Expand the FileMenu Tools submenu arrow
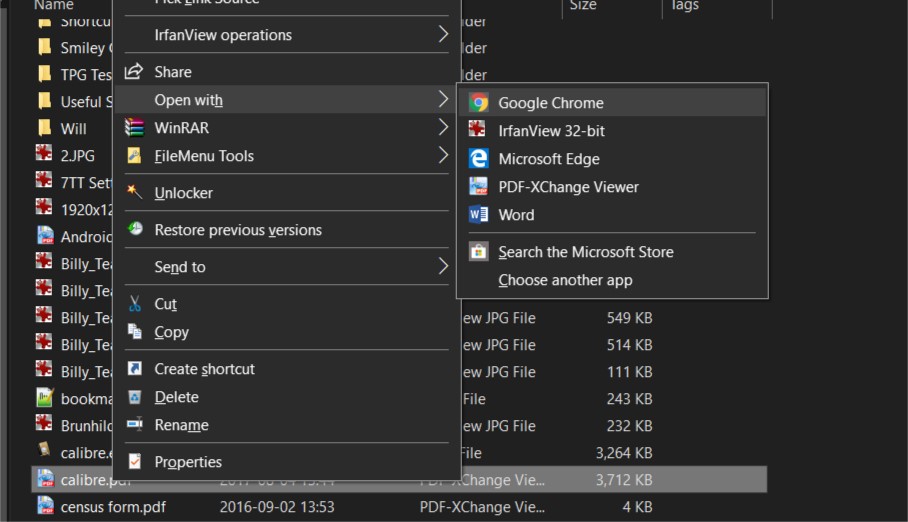This screenshot has height=522, width=908. (443, 156)
